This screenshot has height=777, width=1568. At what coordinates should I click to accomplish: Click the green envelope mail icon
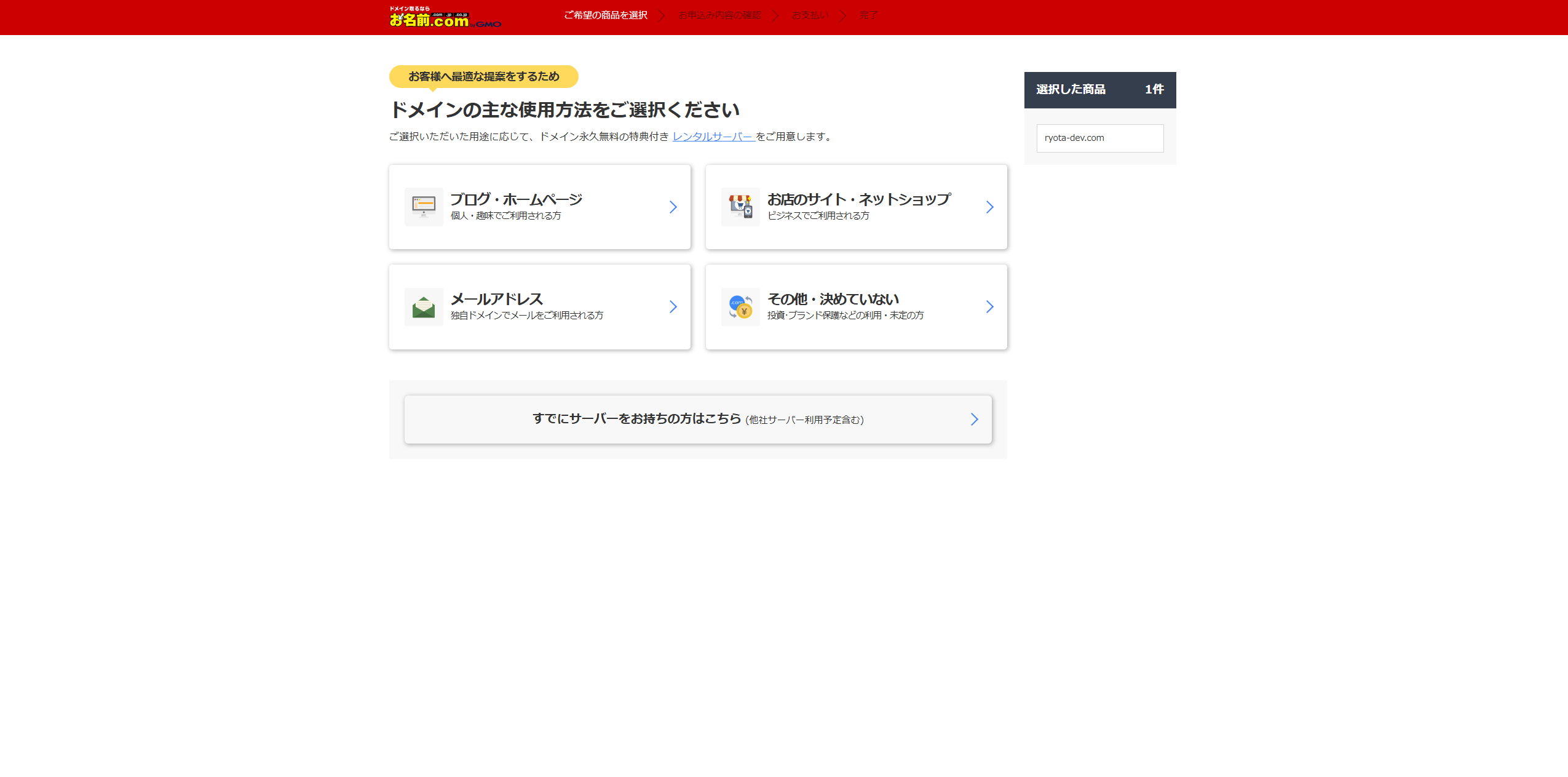point(424,306)
